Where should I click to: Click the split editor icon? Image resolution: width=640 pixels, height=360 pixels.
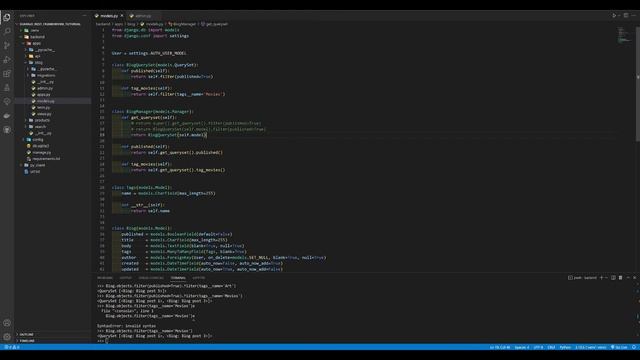pos(626,16)
